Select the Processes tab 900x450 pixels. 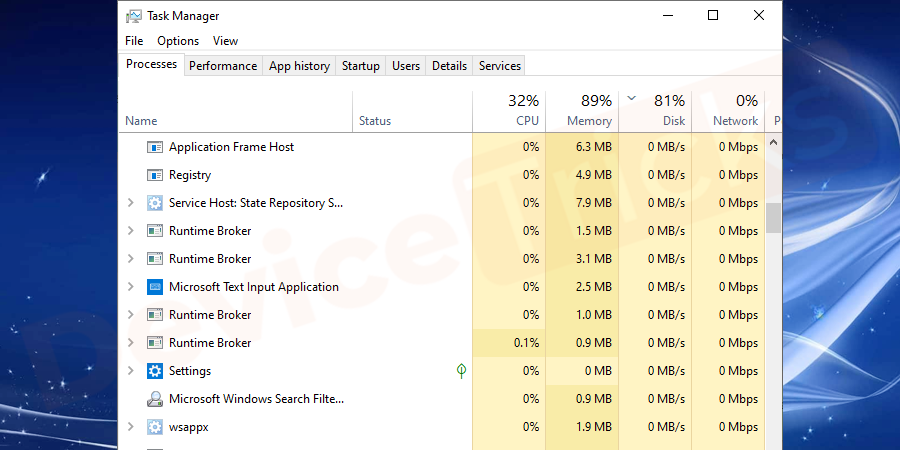(x=152, y=64)
